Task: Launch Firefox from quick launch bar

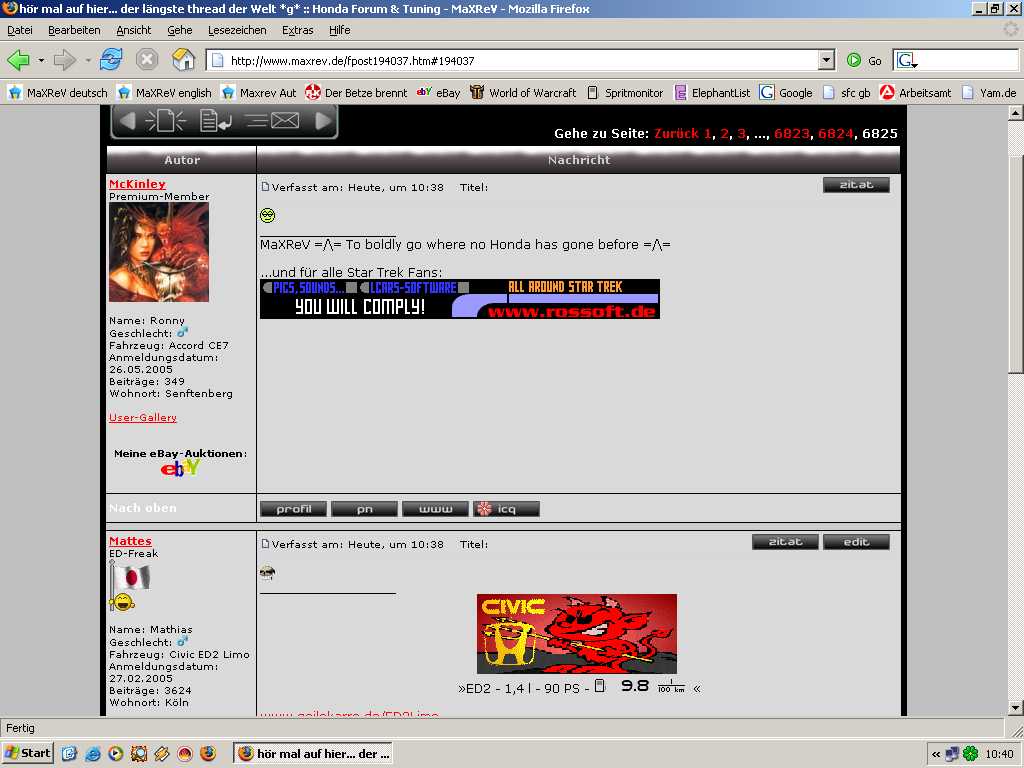Action: pyautogui.click(x=207, y=753)
